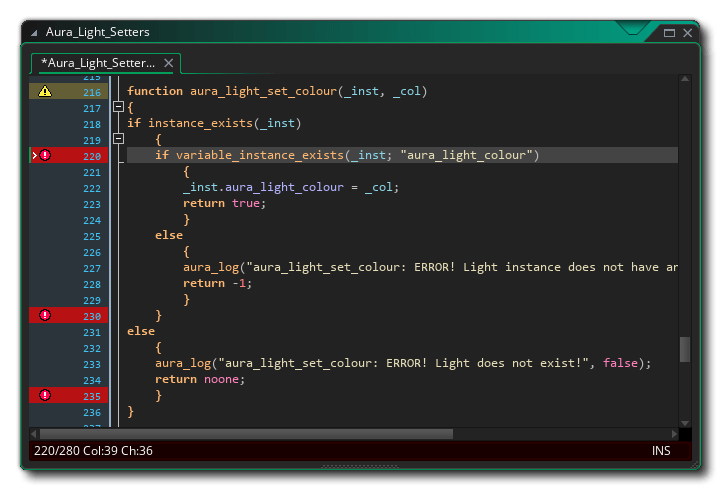Viewport: 721px width, 490px height.
Task: Click the 'else' keyword on line 225
Action: pyautogui.click(x=169, y=235)
